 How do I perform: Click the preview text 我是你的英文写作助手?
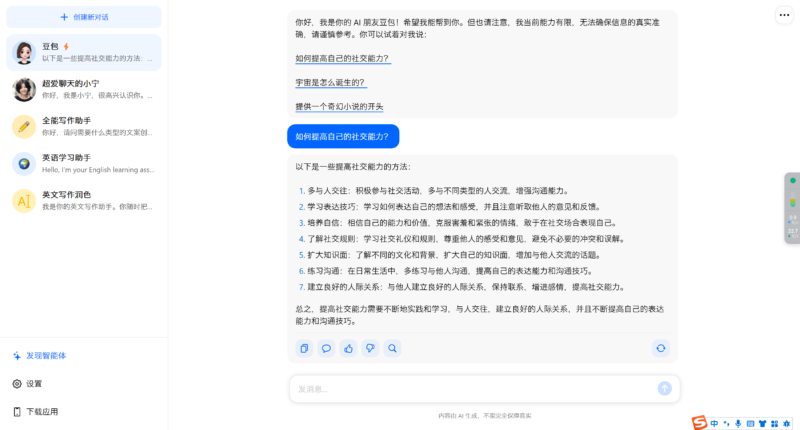tap(97, 207)
